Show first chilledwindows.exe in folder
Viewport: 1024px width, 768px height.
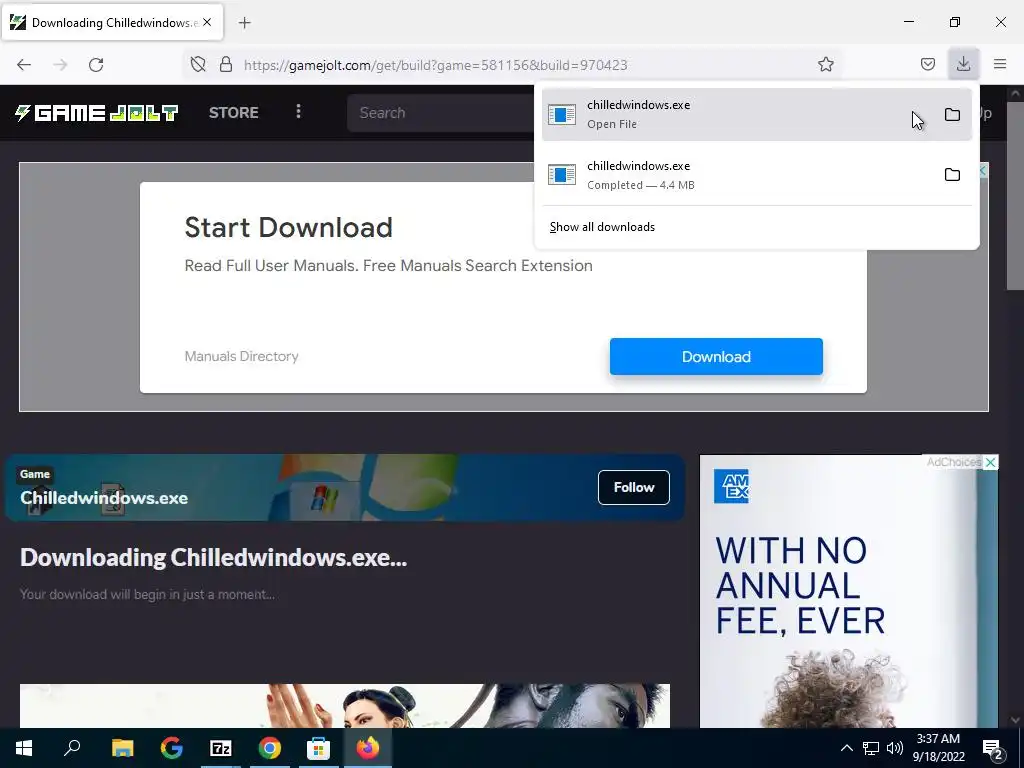point(952,115)
